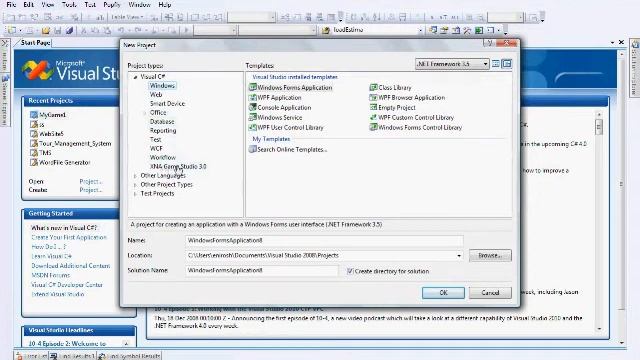Open Create Your First Application link
The height and width of the screenshot is (360, 640).
pyautogui.click(x=69, y=237)
